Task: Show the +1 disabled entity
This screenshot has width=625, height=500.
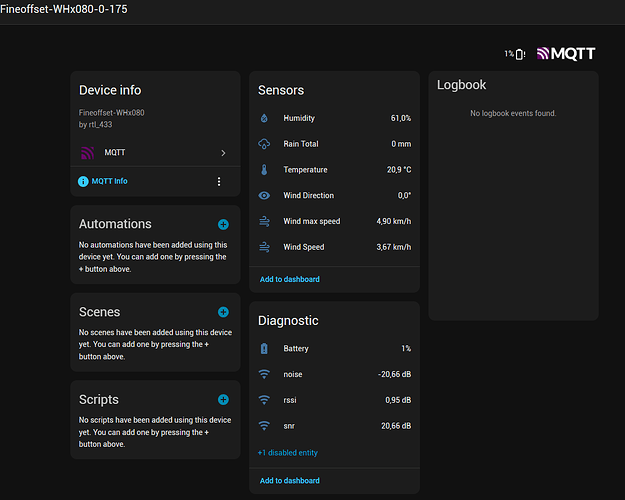Action: point(287,453)
